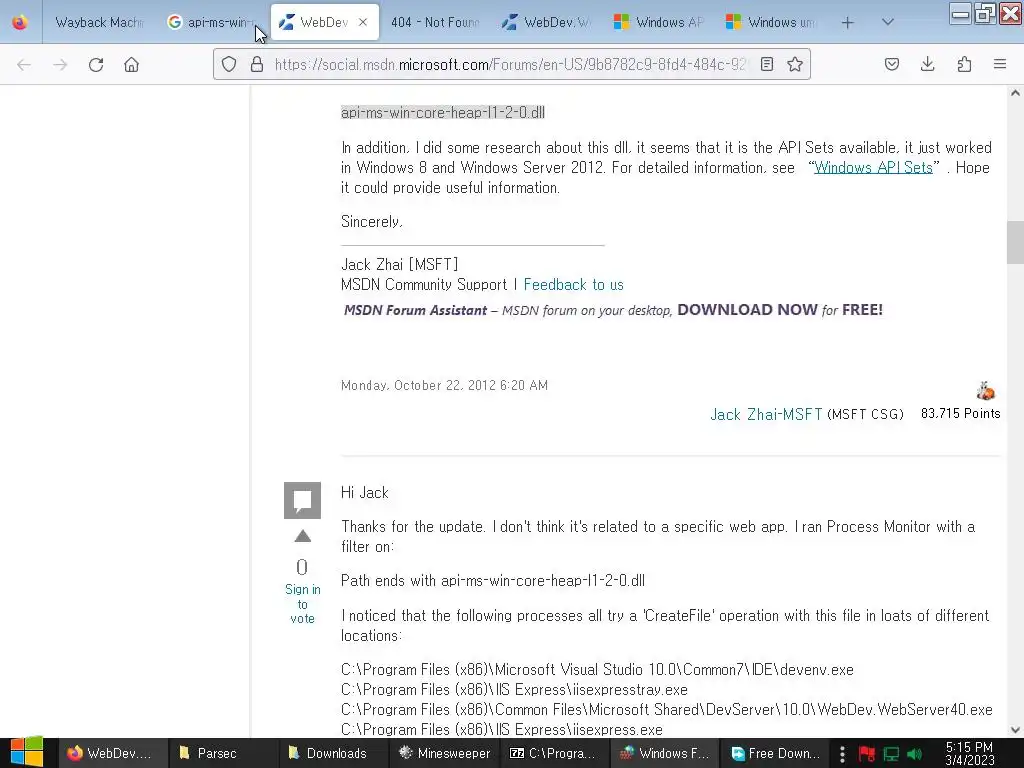This screenshot has height=768, width=1024.
Task: Open the Windows F... taskbar window
Action: click(664, 753)
